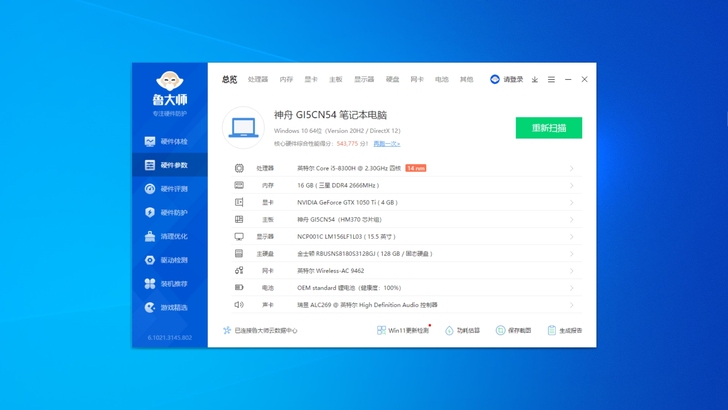728x410 pixels.
Task: Click the 再跑一次 link
Action: 387,144
